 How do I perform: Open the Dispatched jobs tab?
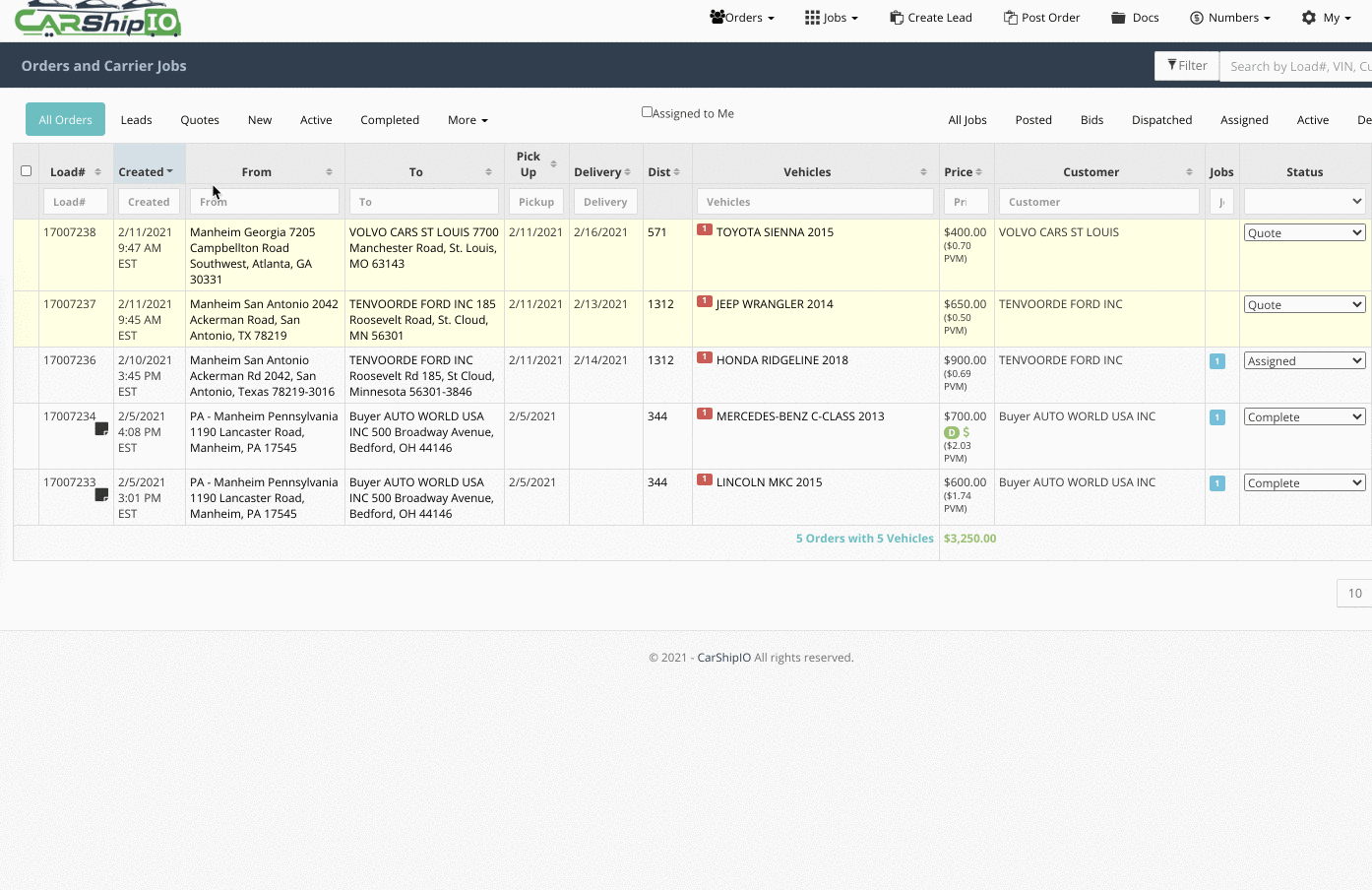click(1161, 120)
